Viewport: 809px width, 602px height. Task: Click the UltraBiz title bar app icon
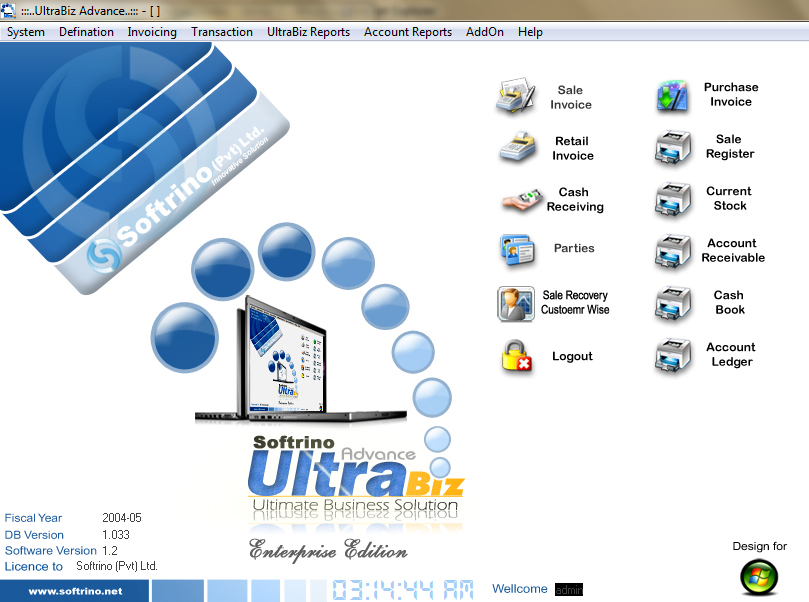coord(8,10)
